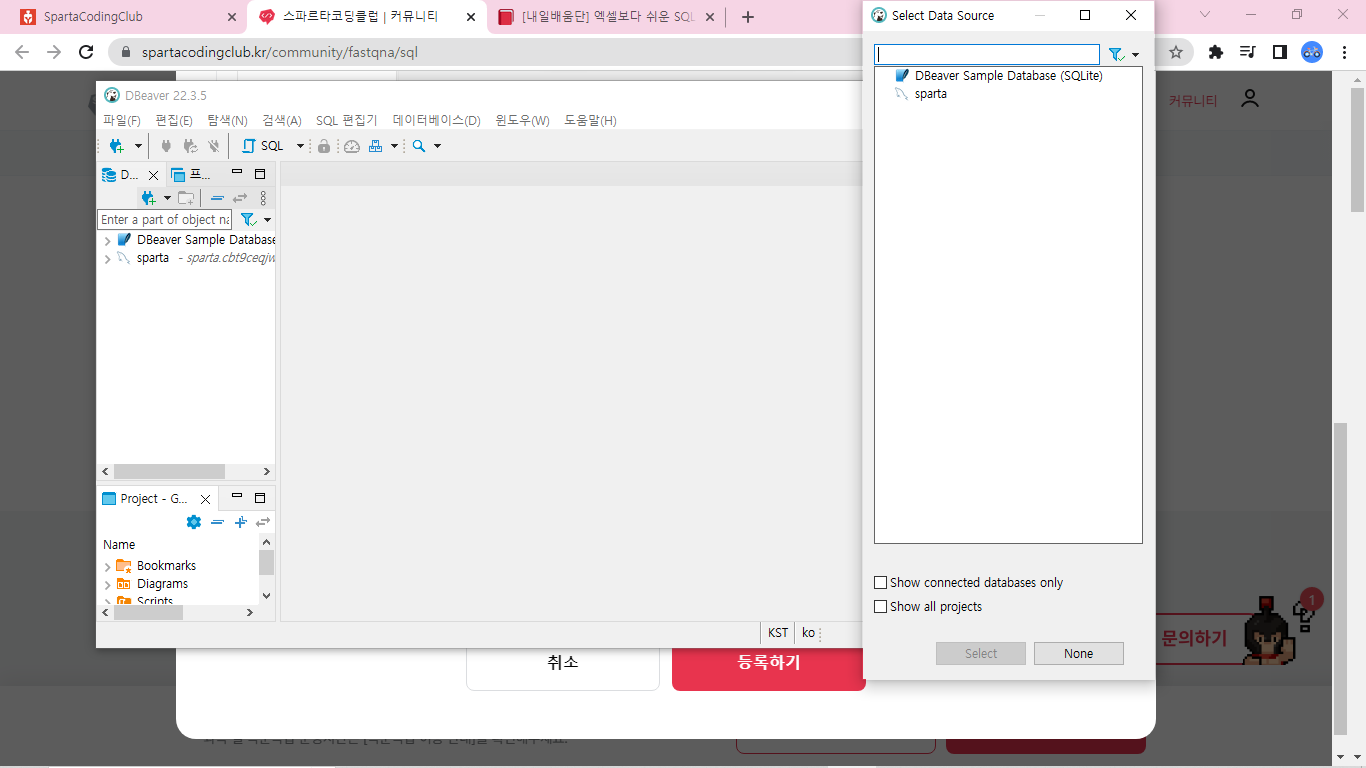Click the bookmark star in Chrome address bar
1366x768 pixels.
pyautogui.click(x=1176, y=52)
